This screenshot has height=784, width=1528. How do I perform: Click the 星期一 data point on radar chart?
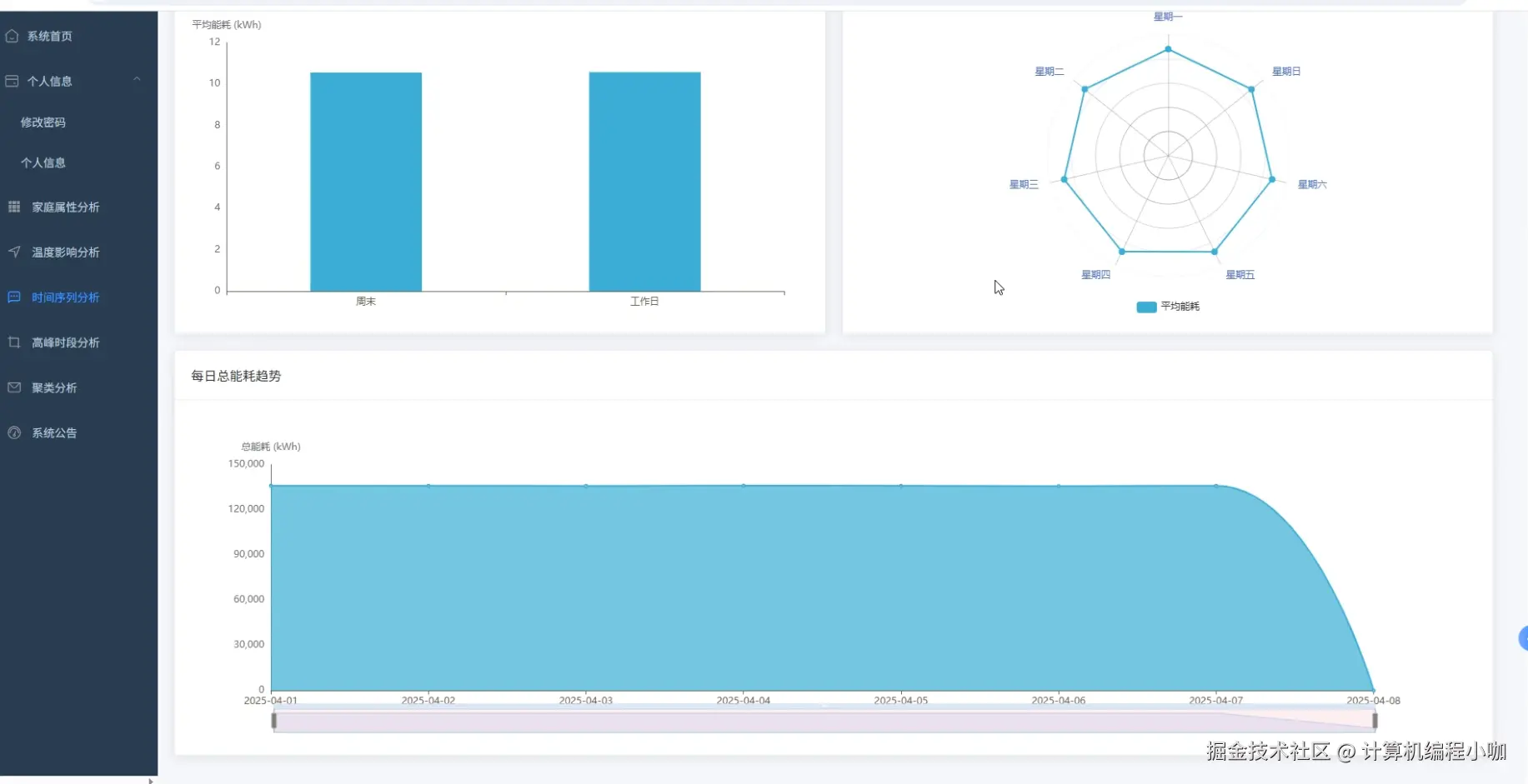[1168, 49]
